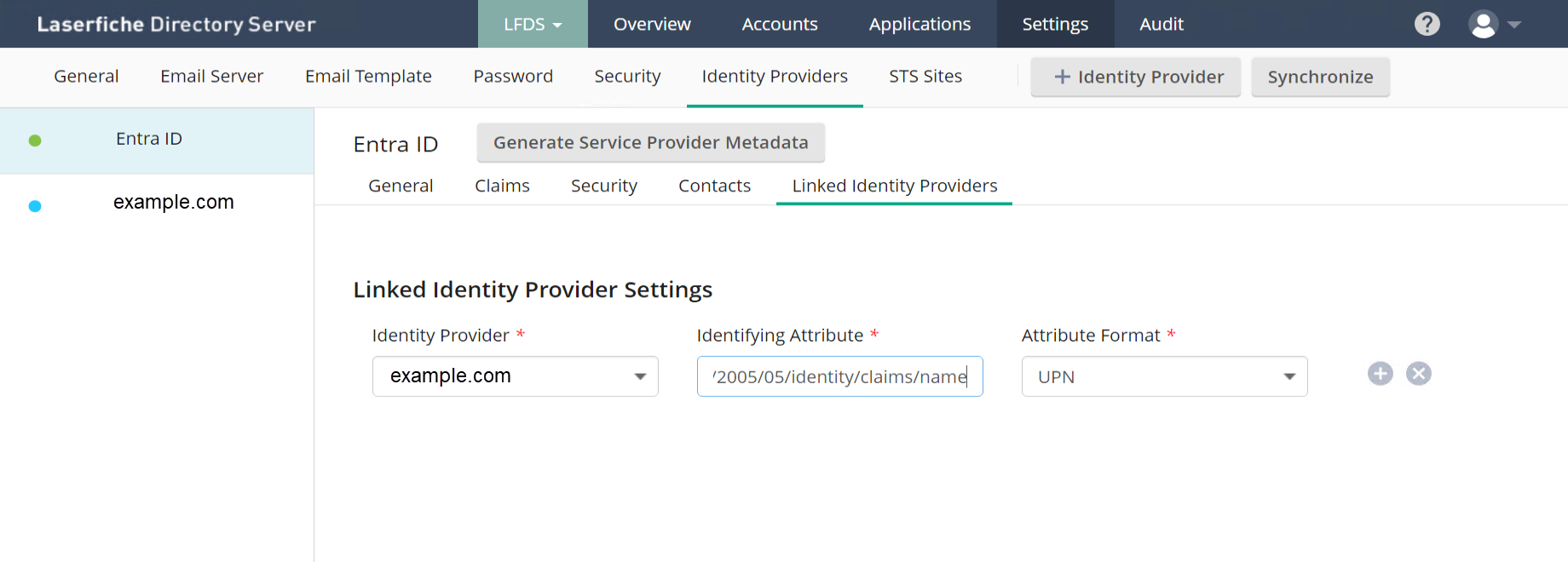The image size is (1568, 562).
Task: Add another linked identity provider row
Action: [1381, 374]
